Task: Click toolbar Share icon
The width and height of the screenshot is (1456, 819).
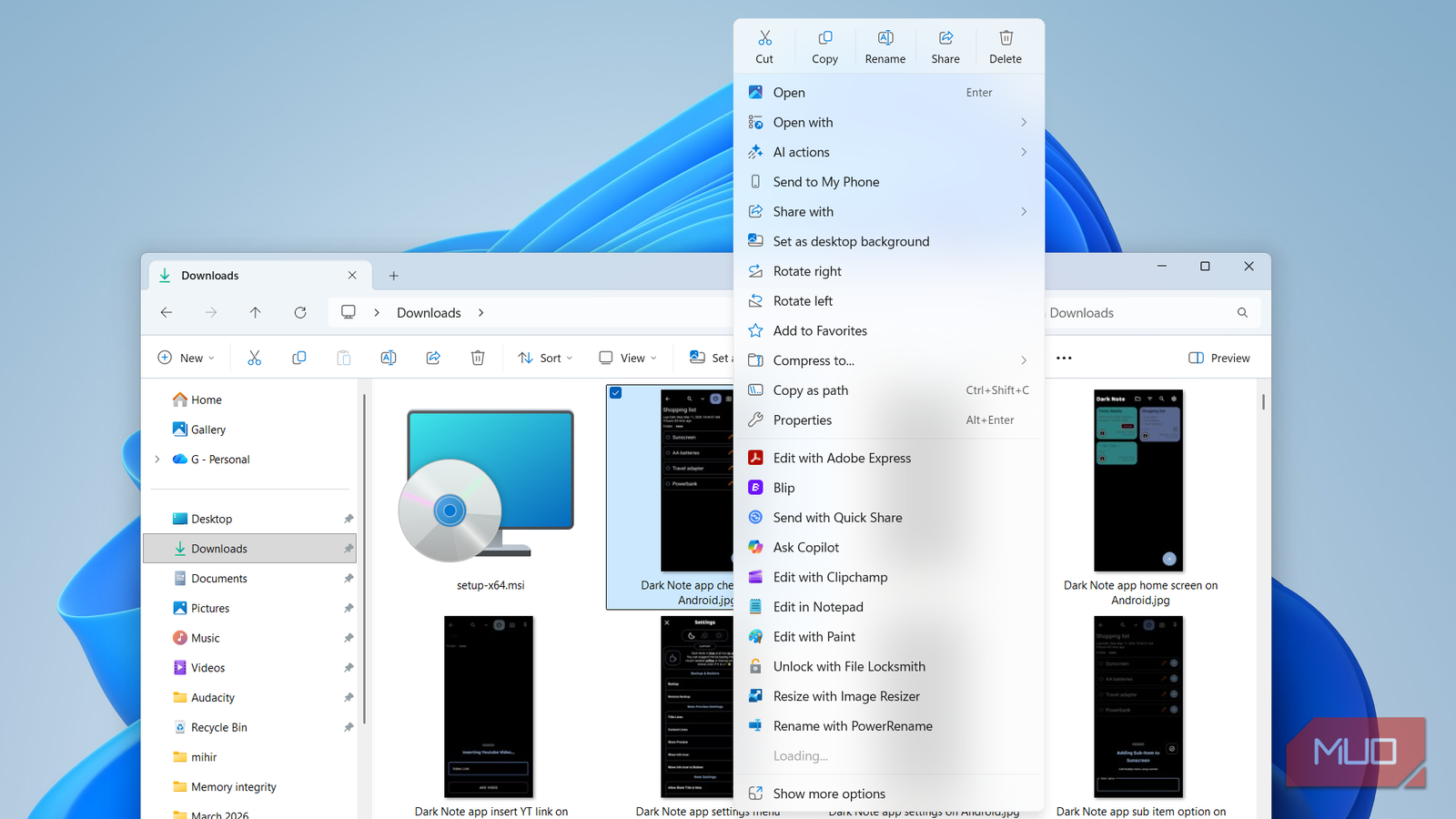Action: (433, 359)
